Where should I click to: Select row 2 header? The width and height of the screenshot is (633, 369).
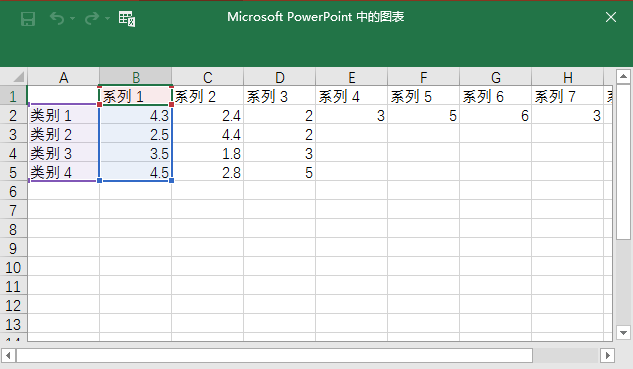click(13, 115)
